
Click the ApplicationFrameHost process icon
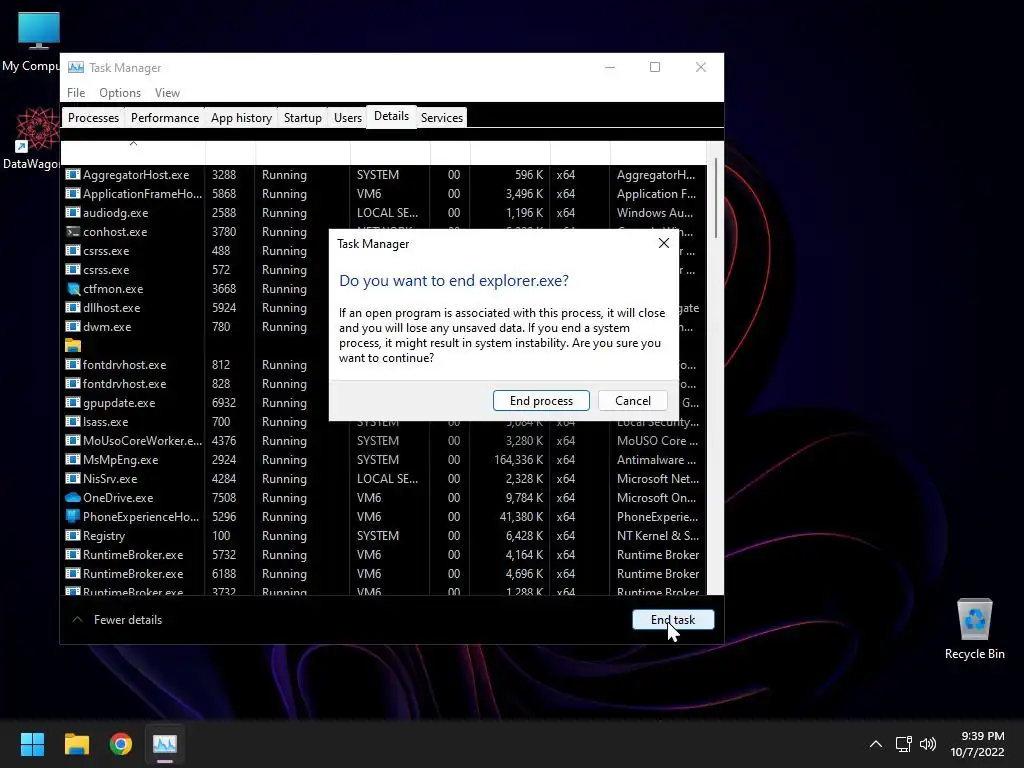[72, 193]
